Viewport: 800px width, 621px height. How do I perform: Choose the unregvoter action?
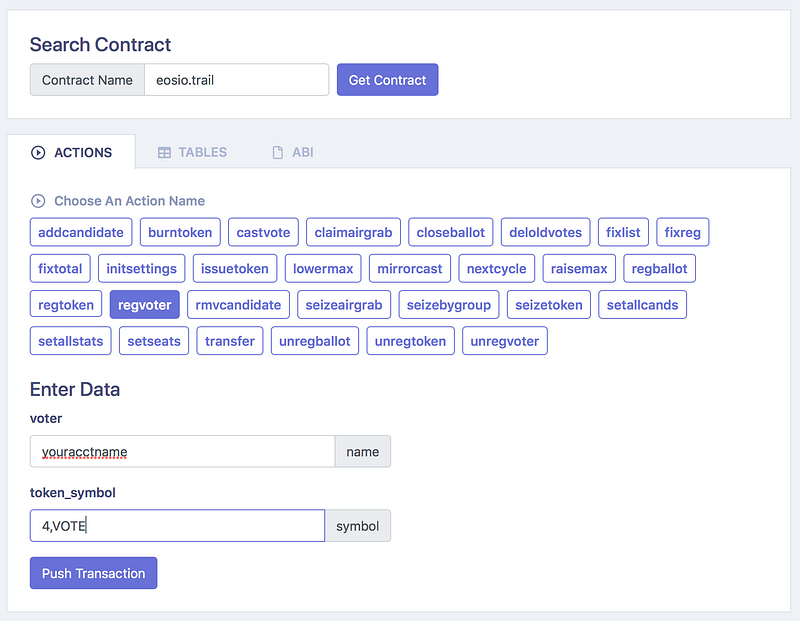(505, 341)
